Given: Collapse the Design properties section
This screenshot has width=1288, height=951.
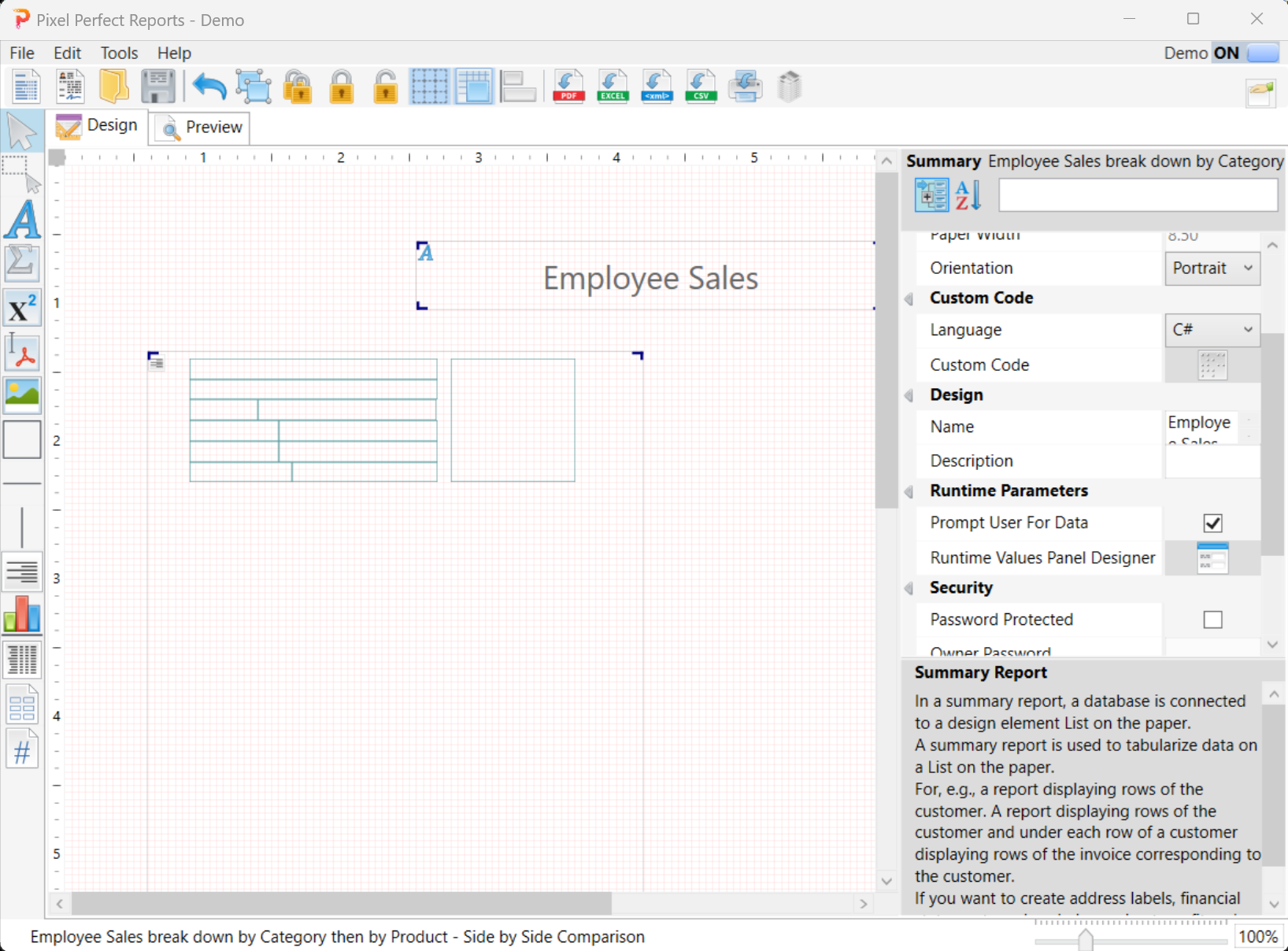Looking at the screenshot, I should point(909,395).
